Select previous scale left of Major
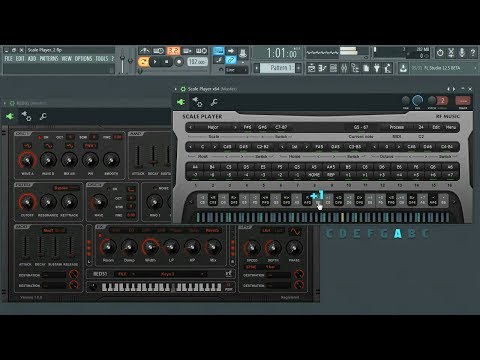The image size is (480, 360). tap(190, 127)
